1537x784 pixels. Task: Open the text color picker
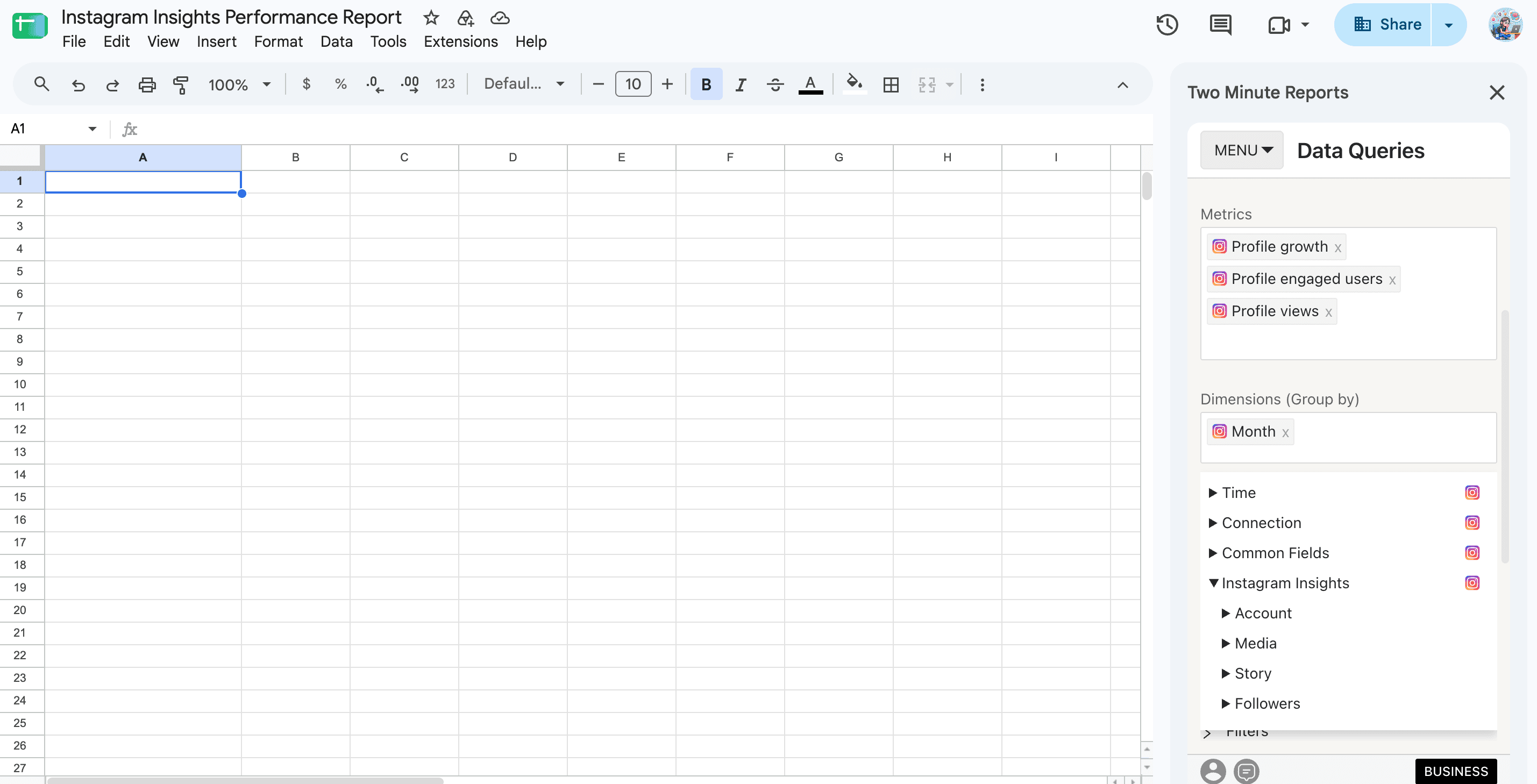coord(810,84)
